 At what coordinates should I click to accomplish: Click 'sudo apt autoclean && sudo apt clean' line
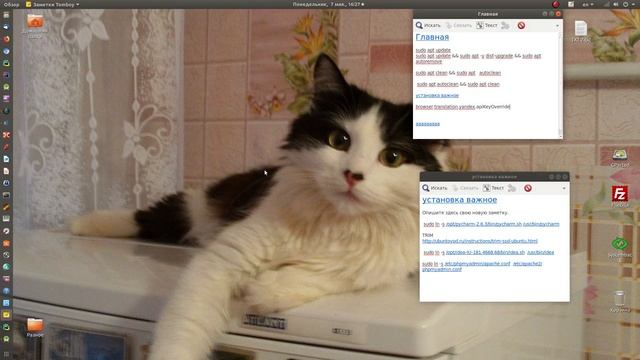pyautogui.click(x=458, y=84)
